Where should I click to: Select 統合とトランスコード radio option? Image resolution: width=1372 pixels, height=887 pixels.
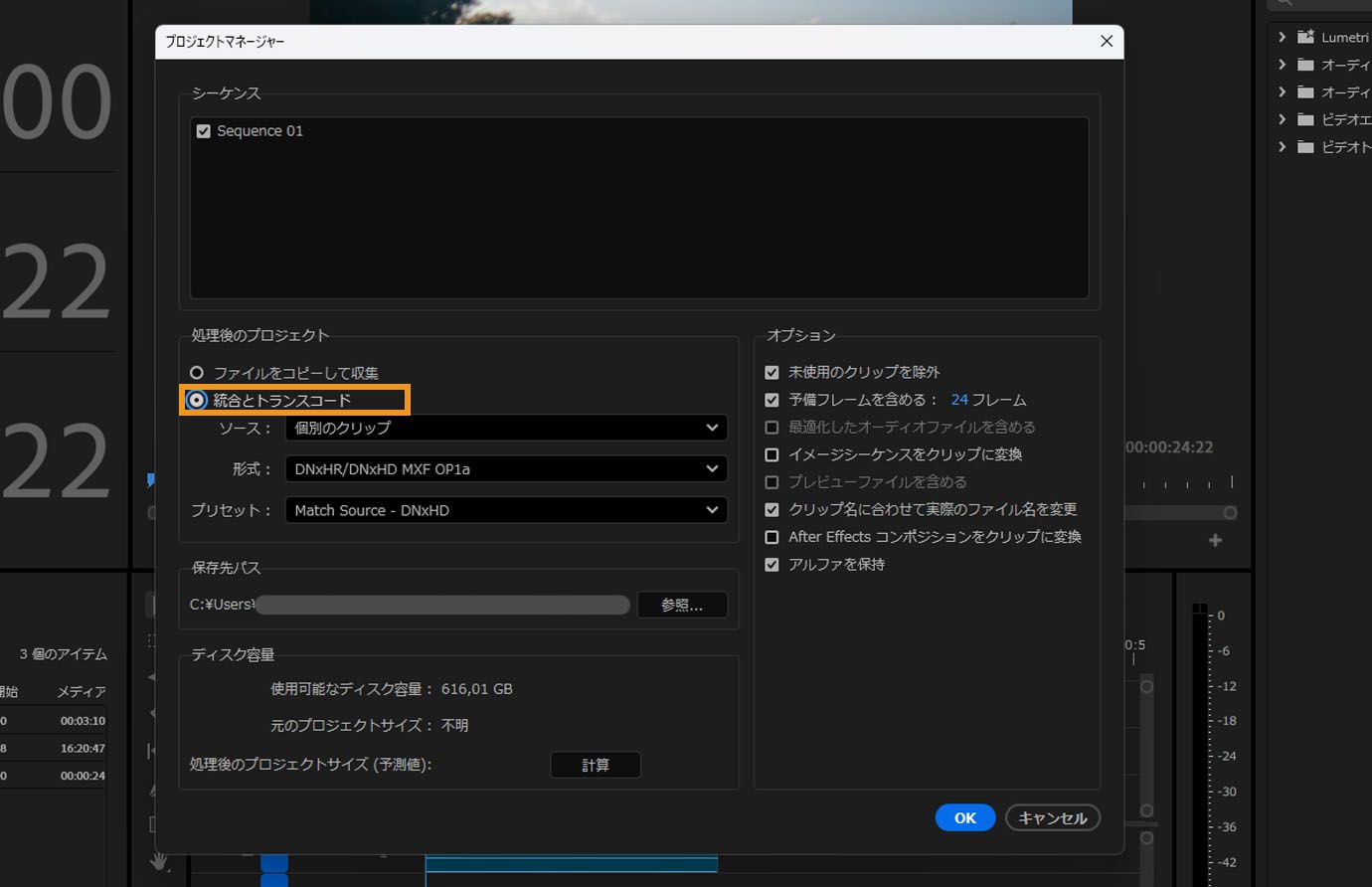(x=197, y=401)
